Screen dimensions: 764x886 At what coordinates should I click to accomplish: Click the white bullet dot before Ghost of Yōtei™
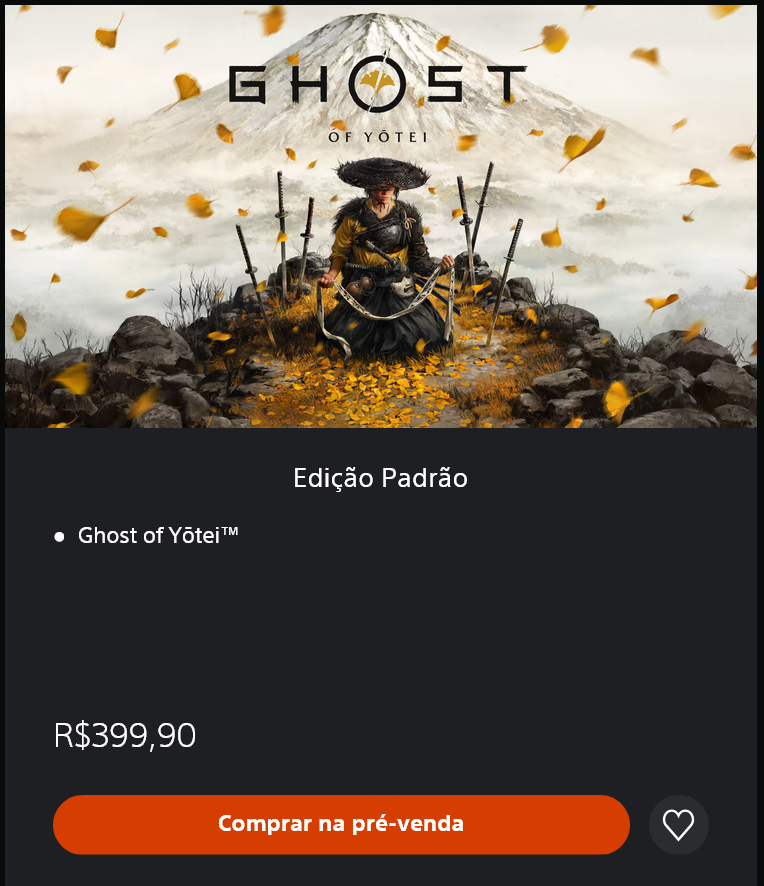pyautogui.click(x=59, y=536)
